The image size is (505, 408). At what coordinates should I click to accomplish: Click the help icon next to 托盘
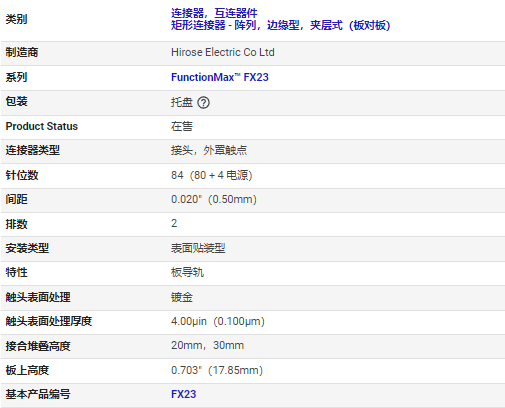point(203,103)
